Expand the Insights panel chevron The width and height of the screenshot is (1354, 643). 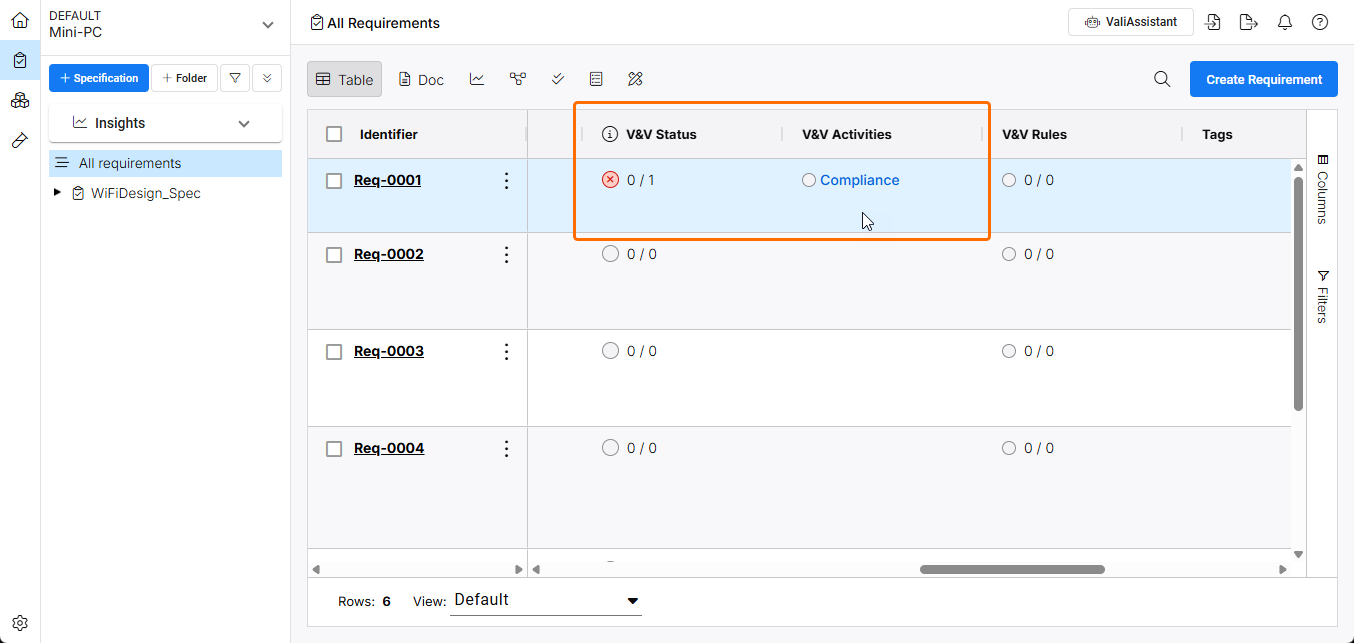pyautogui.click(x=244, y=123)
